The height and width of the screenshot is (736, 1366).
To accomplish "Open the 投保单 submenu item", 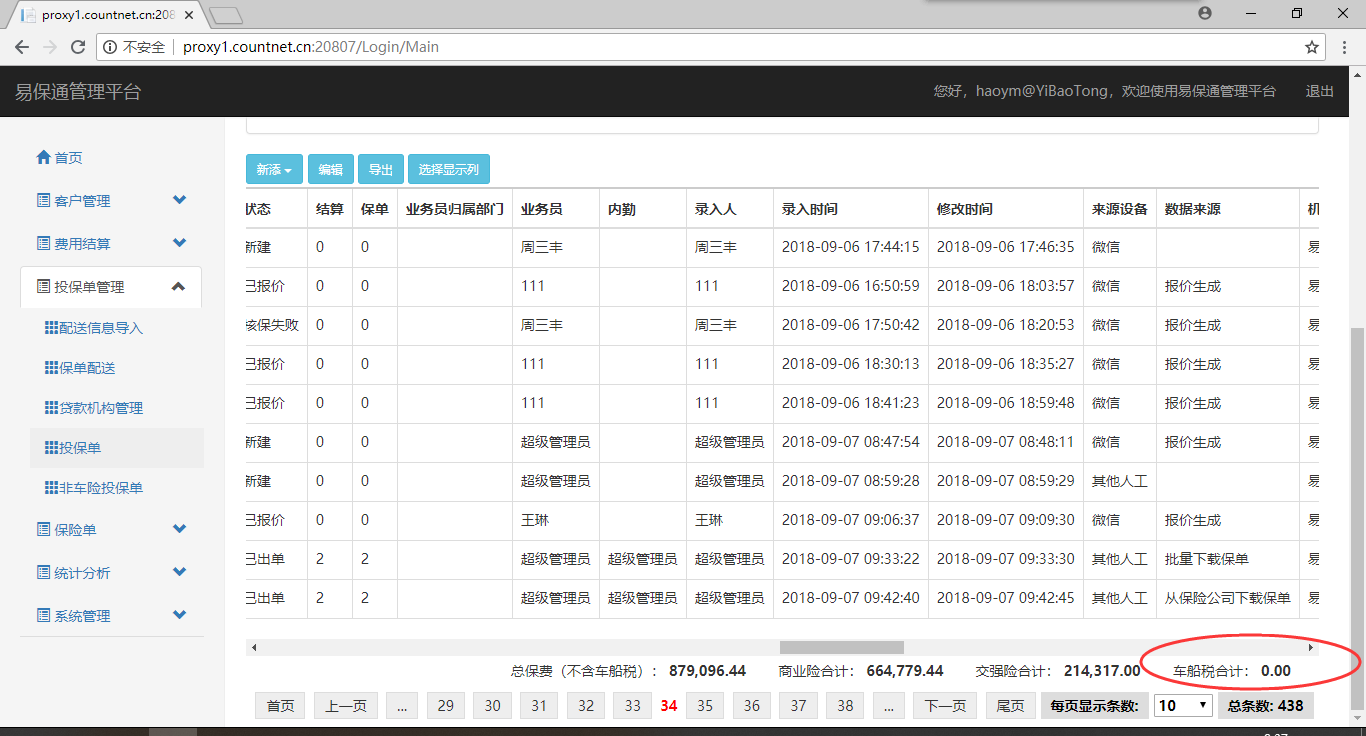I will click(x=80, y=448).
